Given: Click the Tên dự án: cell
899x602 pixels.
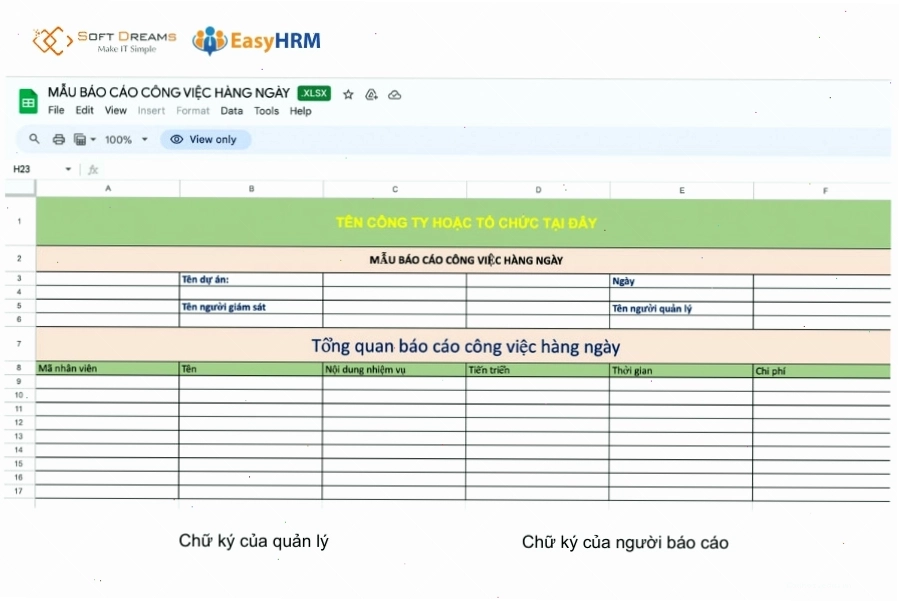Looking at the screenshot, I should click(251, 279).
